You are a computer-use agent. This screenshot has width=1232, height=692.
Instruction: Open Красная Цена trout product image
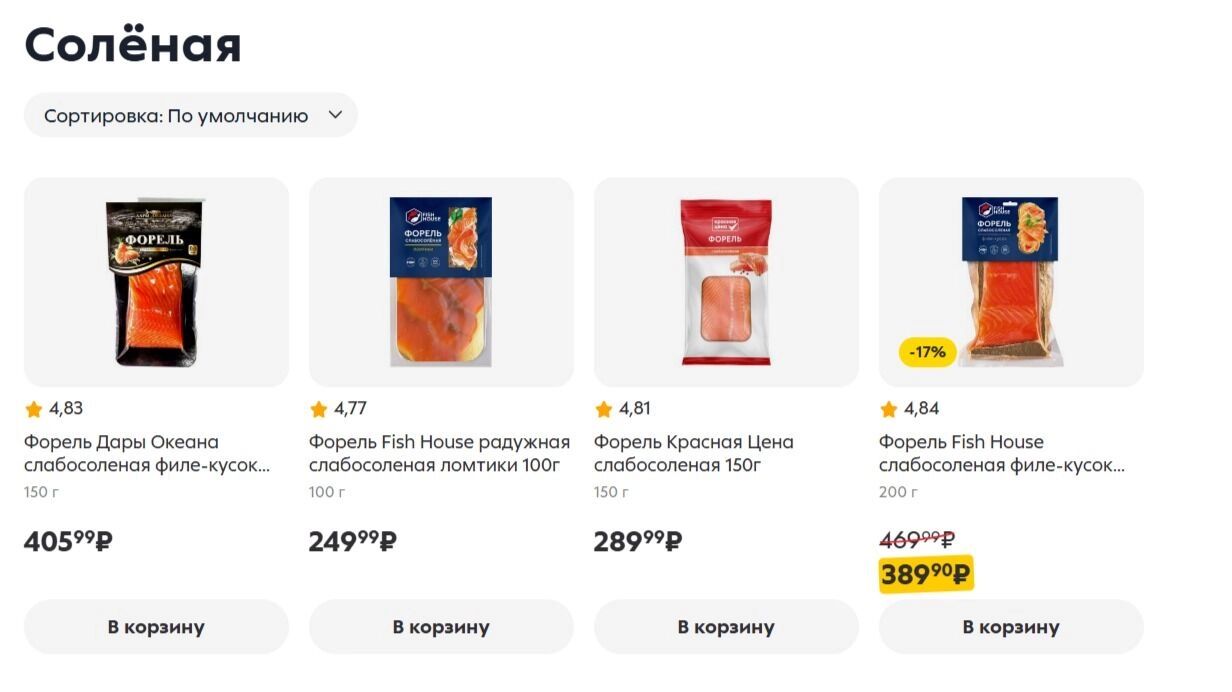[x=726, y=282]
